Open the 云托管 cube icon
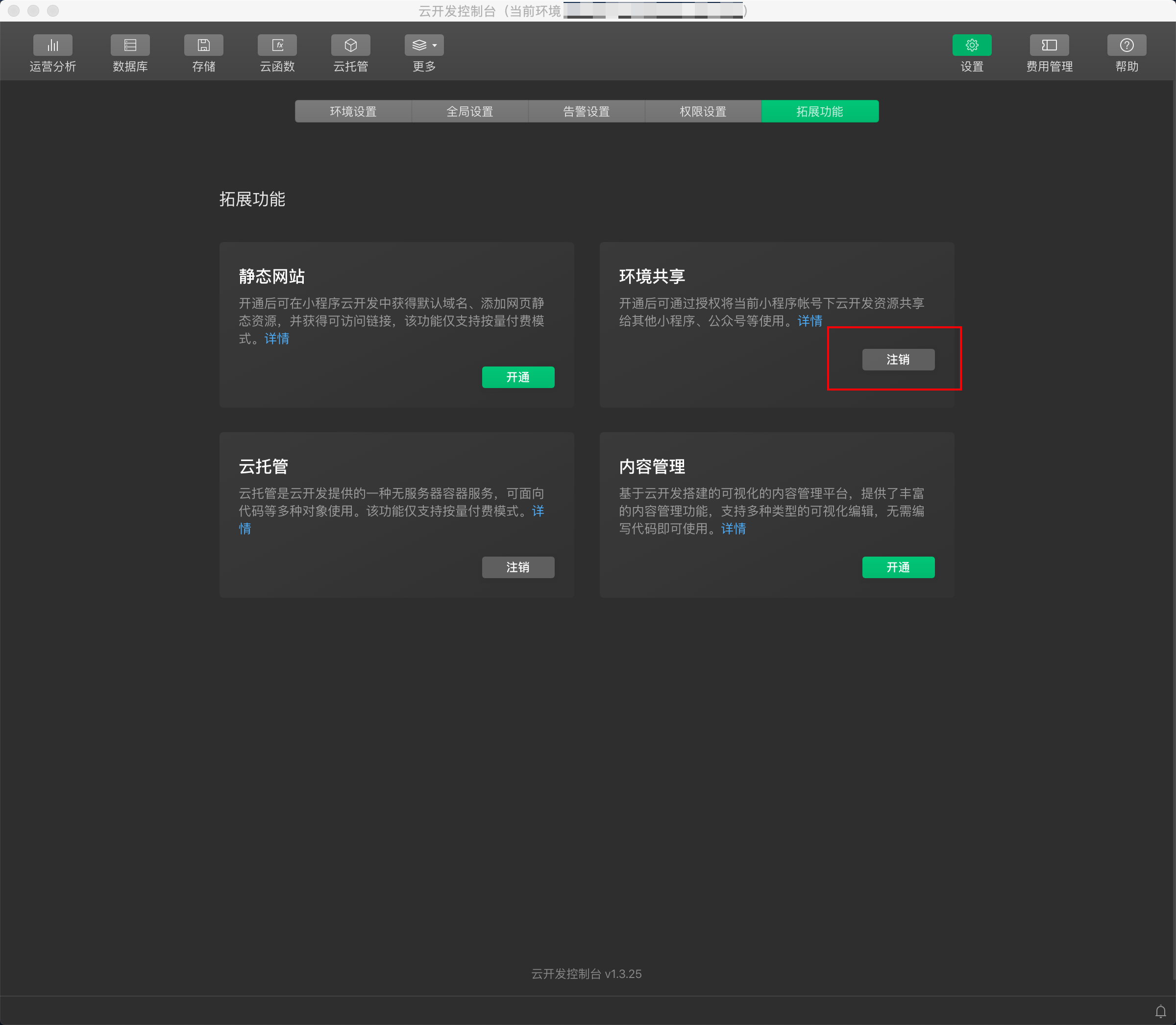Image resolution: width=1176 pixels, height=1025 pixels. click(351, 45)
